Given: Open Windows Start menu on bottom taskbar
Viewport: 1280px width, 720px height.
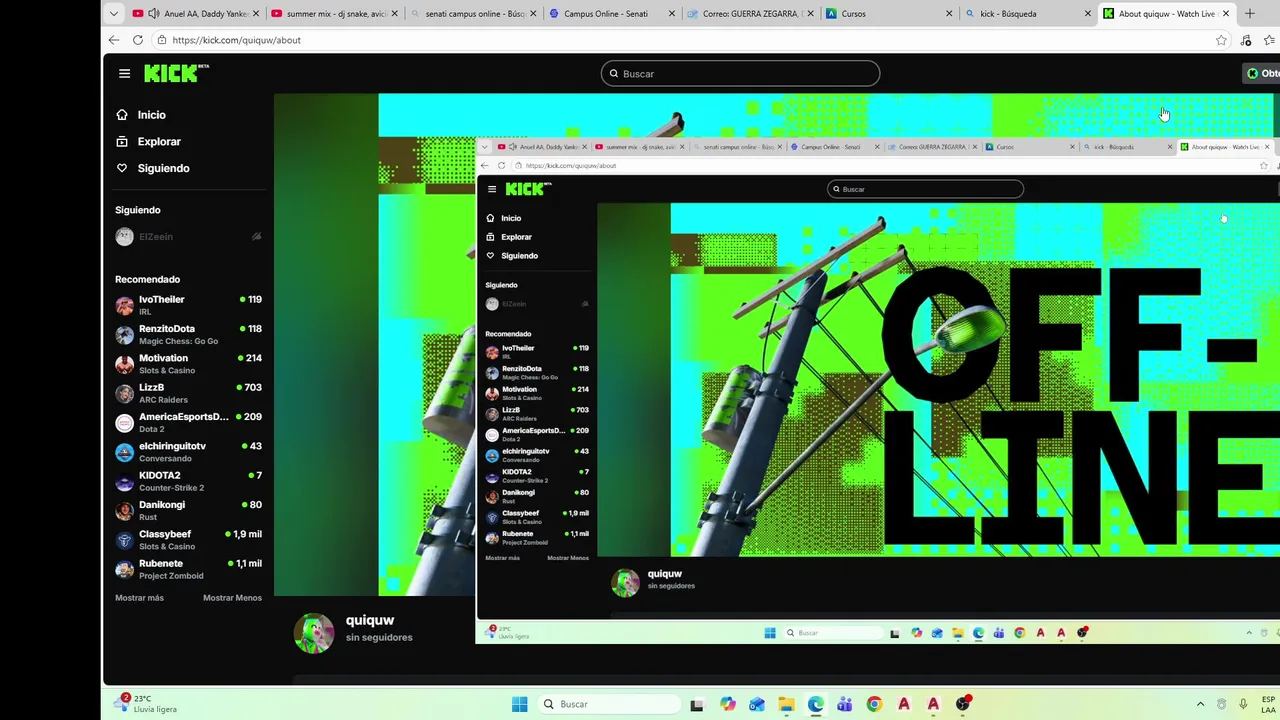Looking at the screenshot, I should tap(520, 704).
